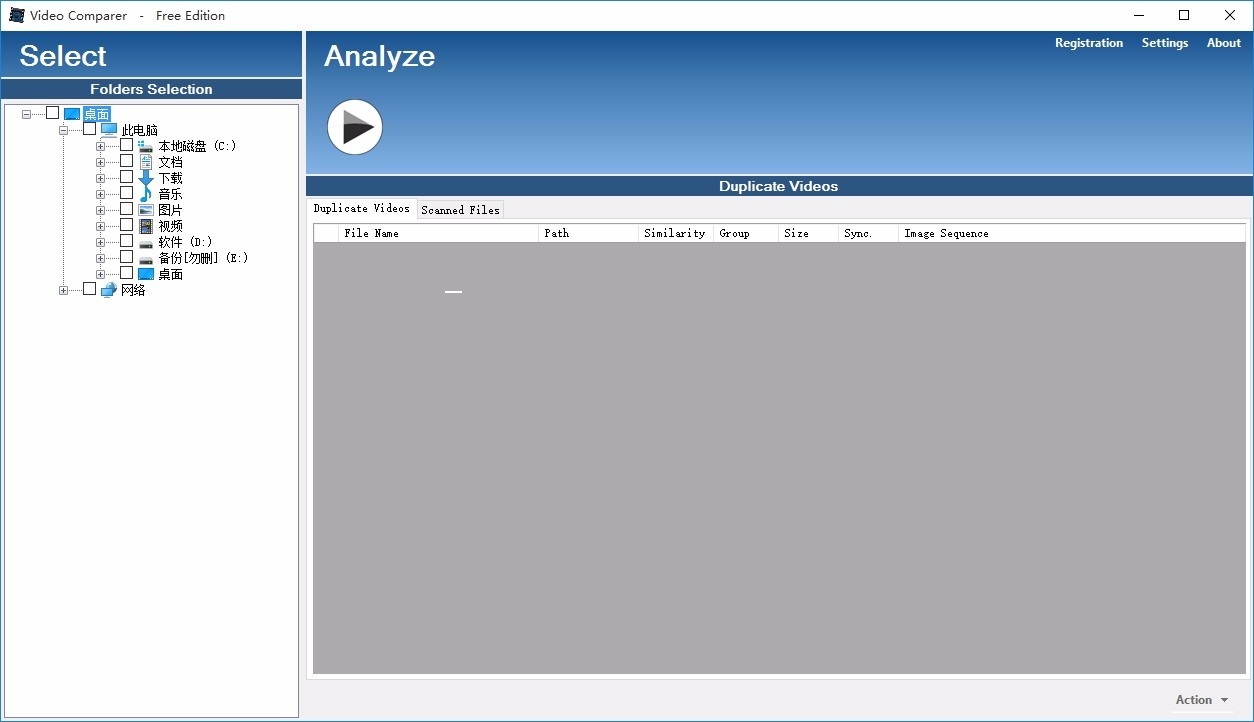
Task: Open the Action dropdown
Action: 1198,700
